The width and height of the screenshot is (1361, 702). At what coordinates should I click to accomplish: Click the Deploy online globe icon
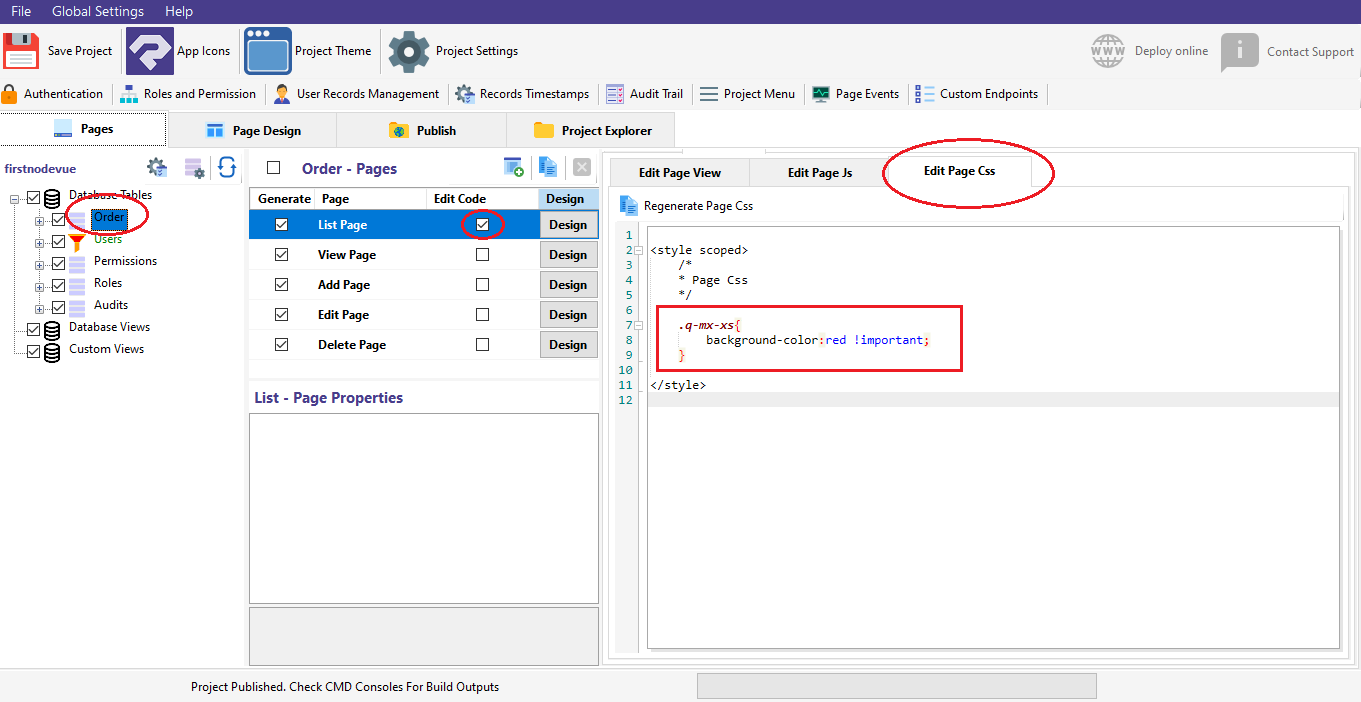point(1107,51)
